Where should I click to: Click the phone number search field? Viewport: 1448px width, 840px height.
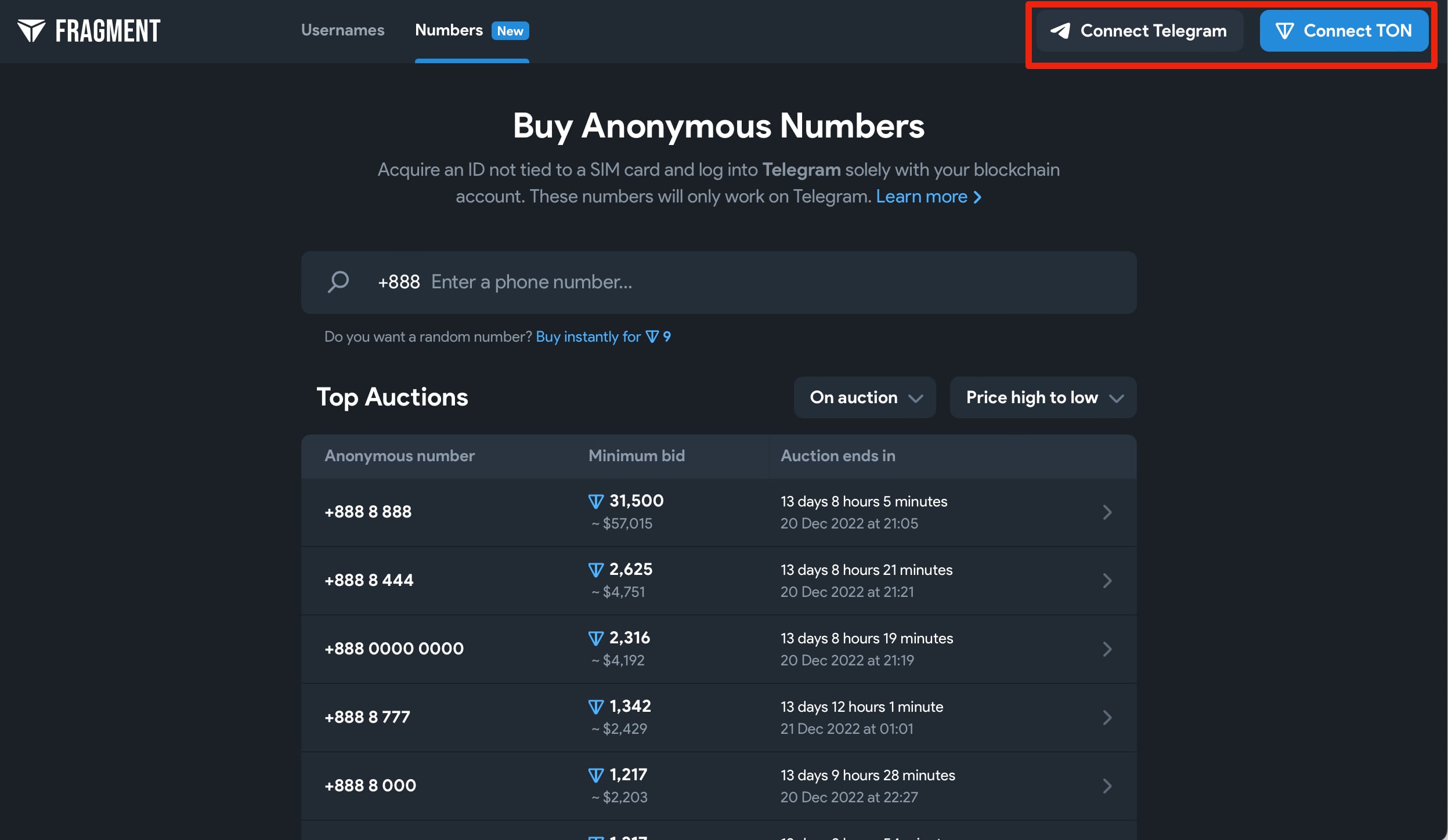[754, 283]
